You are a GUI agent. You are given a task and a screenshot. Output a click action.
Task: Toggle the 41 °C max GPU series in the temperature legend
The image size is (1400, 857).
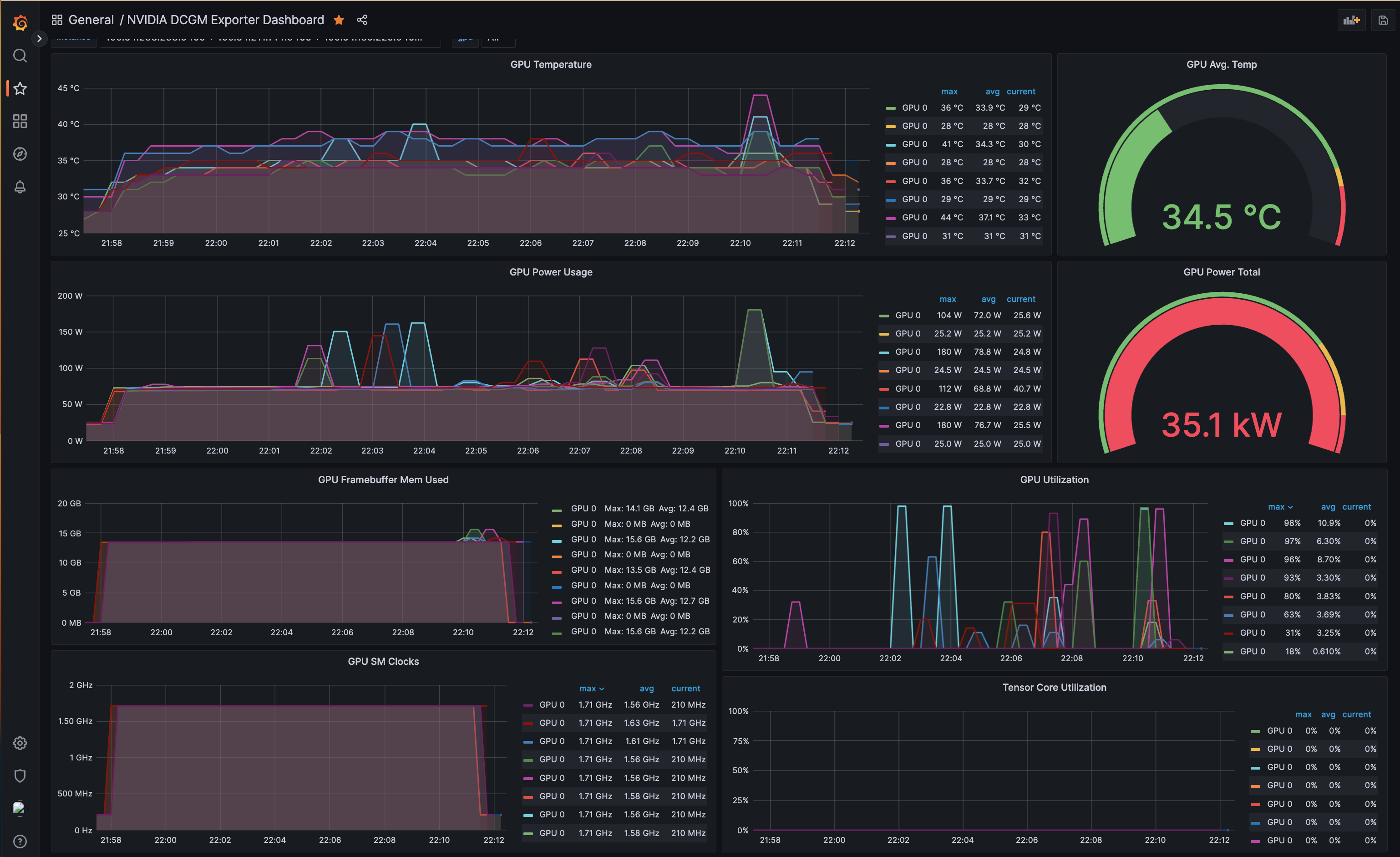click(x=914, y=144)
